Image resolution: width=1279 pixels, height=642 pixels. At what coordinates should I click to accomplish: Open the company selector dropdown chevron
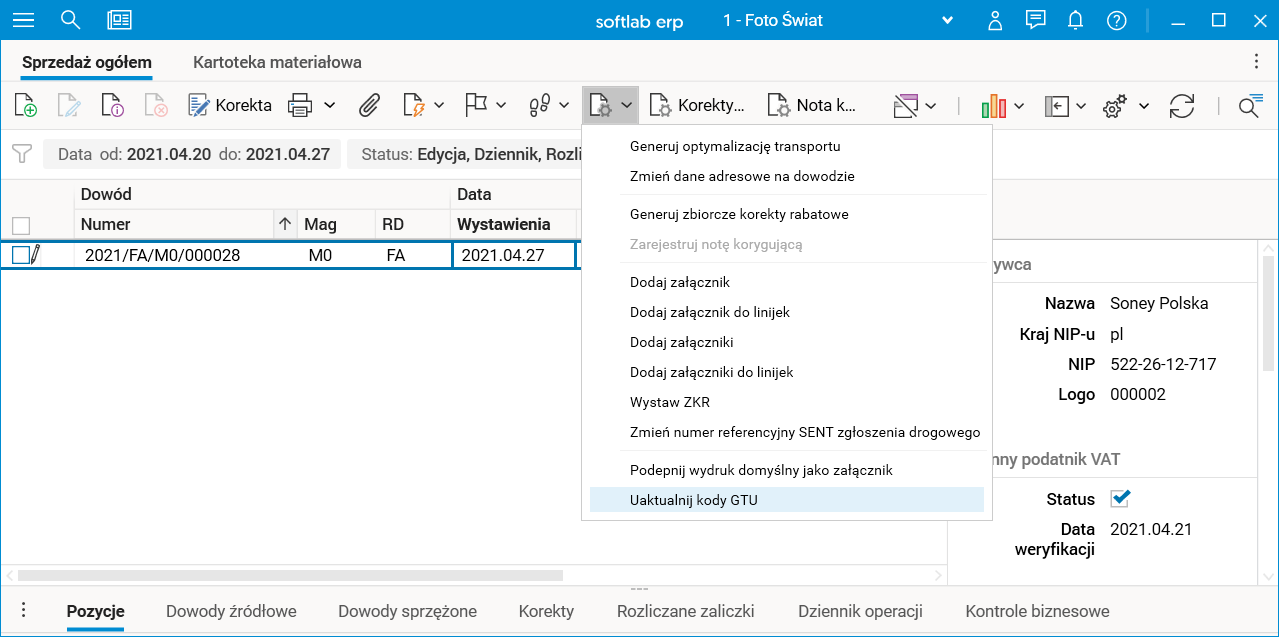point(948,20)
